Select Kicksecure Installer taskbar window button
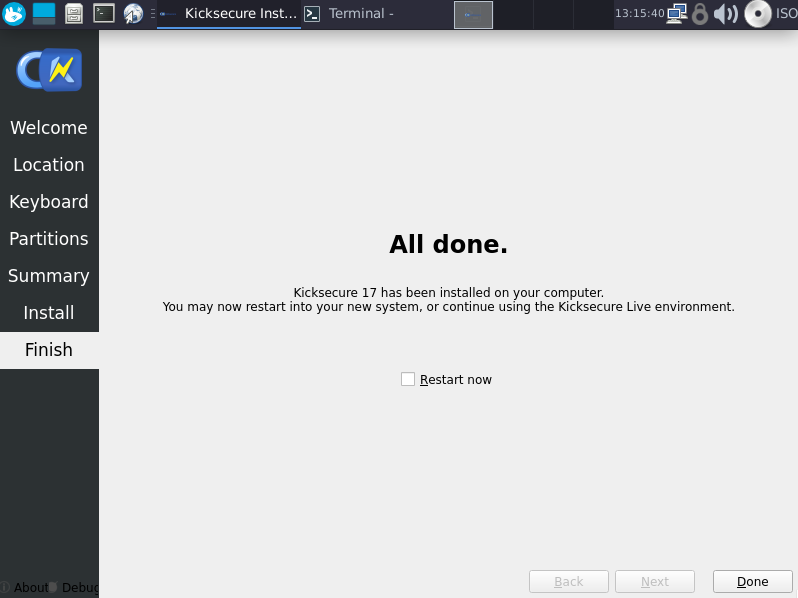 [x=229, y=14]
